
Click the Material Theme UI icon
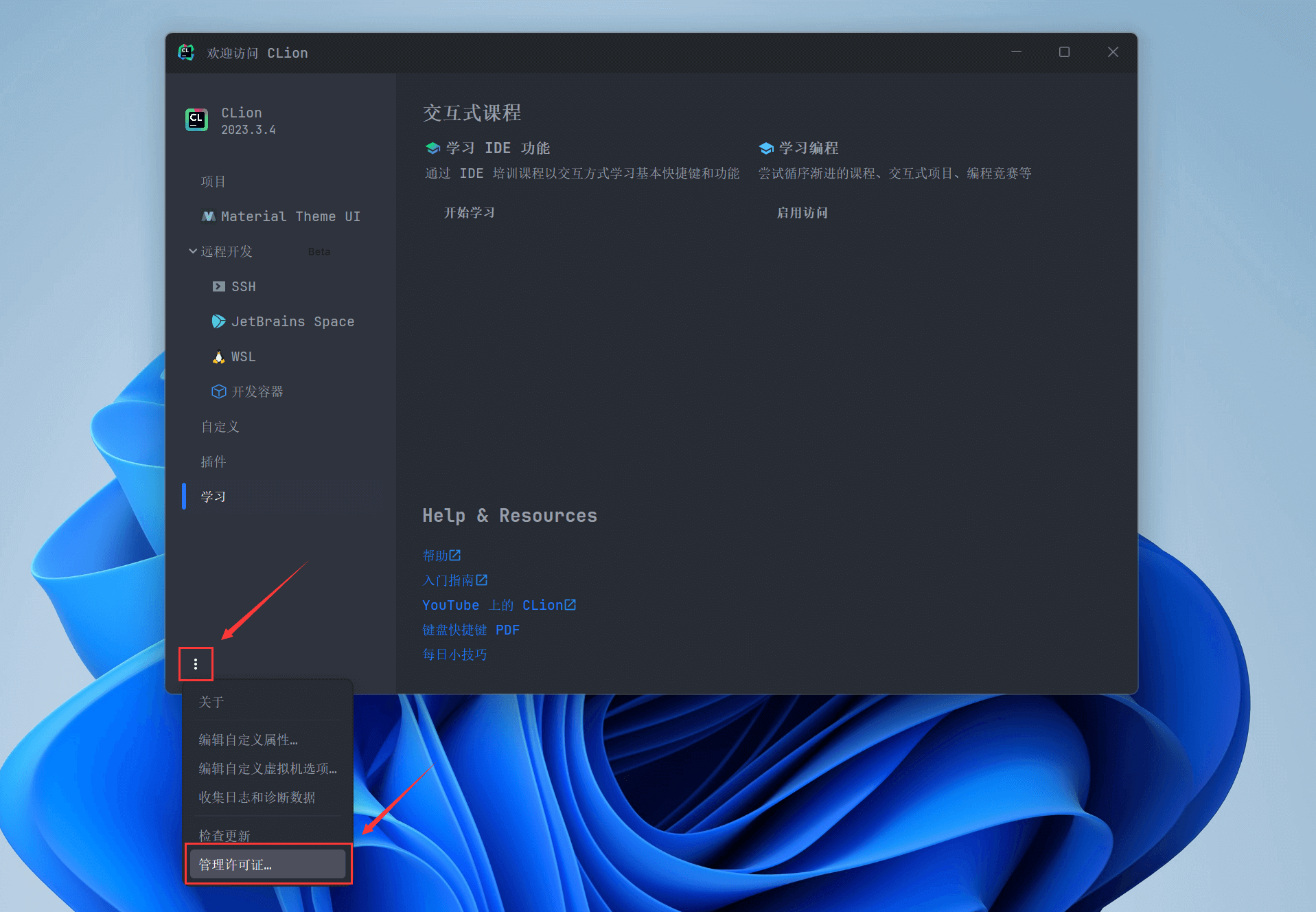[x=208, y=216]
